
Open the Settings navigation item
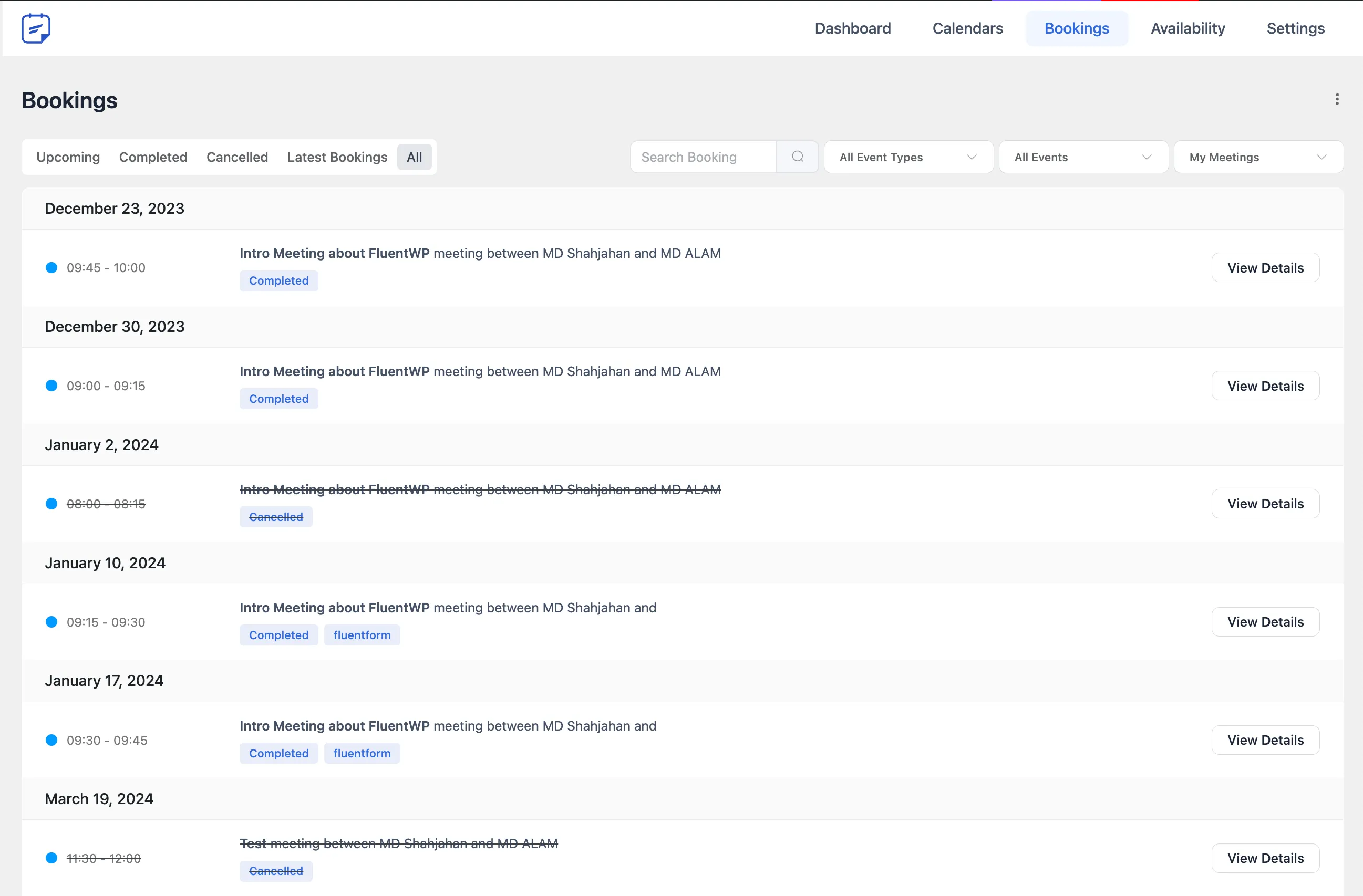[1295, 28]
